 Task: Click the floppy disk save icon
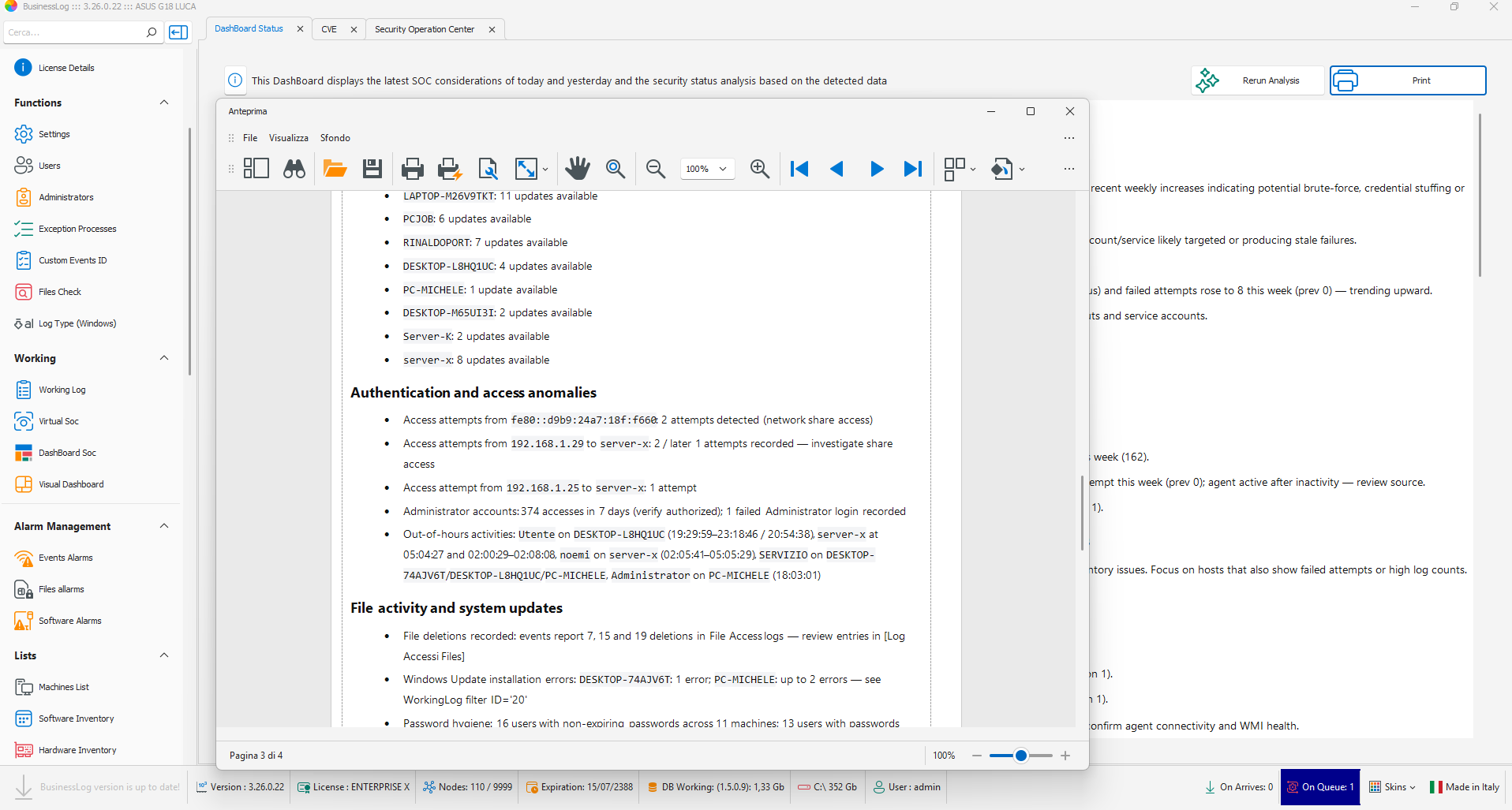(372, 169)
